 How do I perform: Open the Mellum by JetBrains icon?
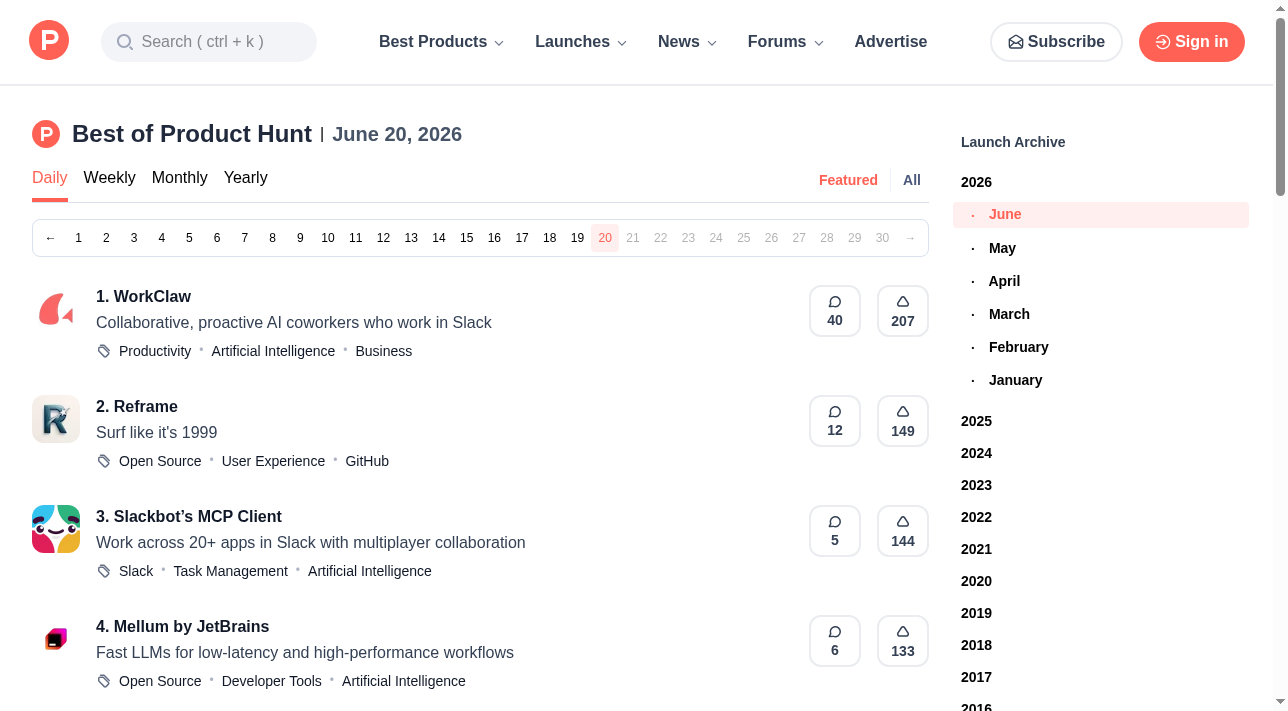[56, 640]
